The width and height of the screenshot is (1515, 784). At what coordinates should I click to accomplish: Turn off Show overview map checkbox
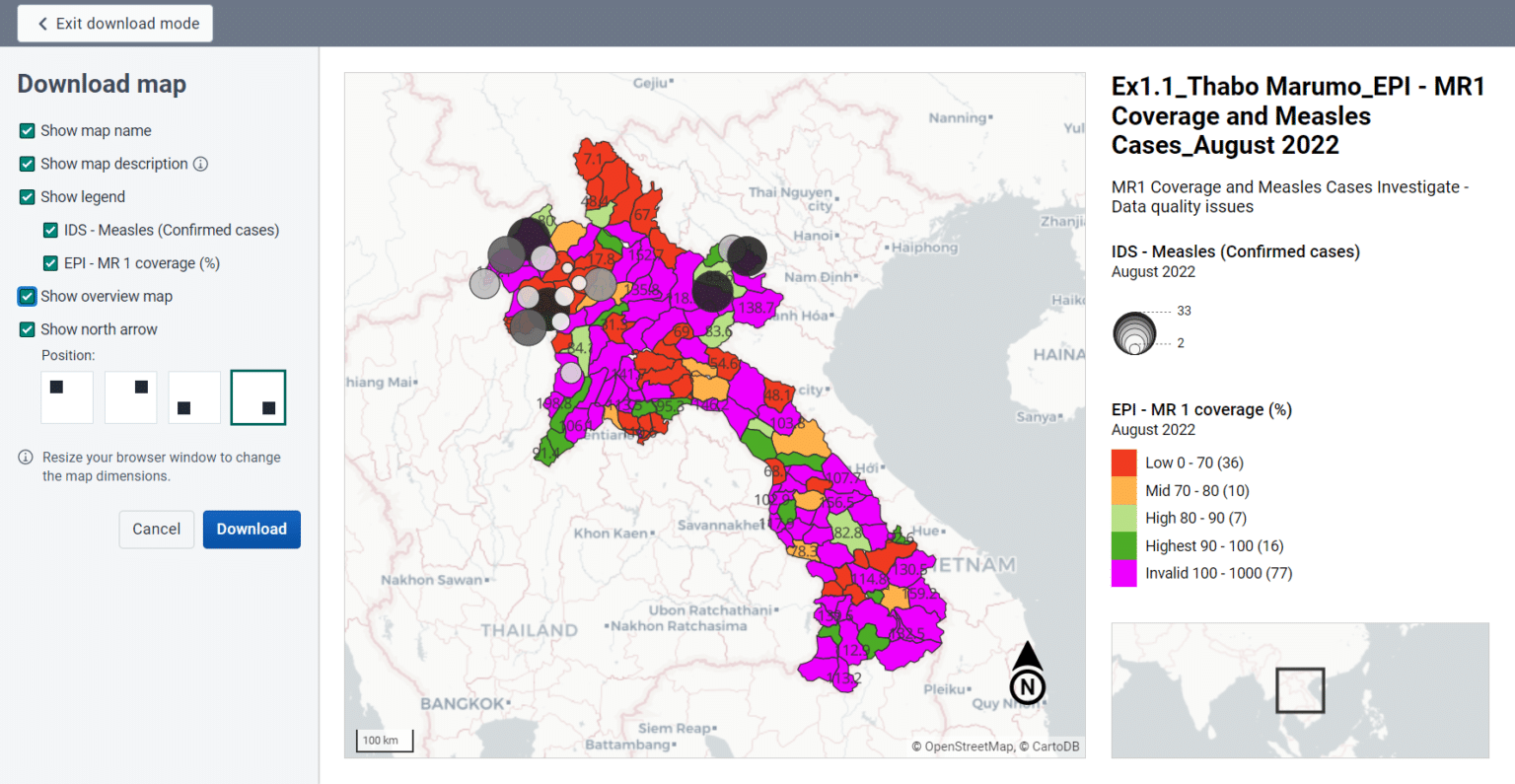28,296
